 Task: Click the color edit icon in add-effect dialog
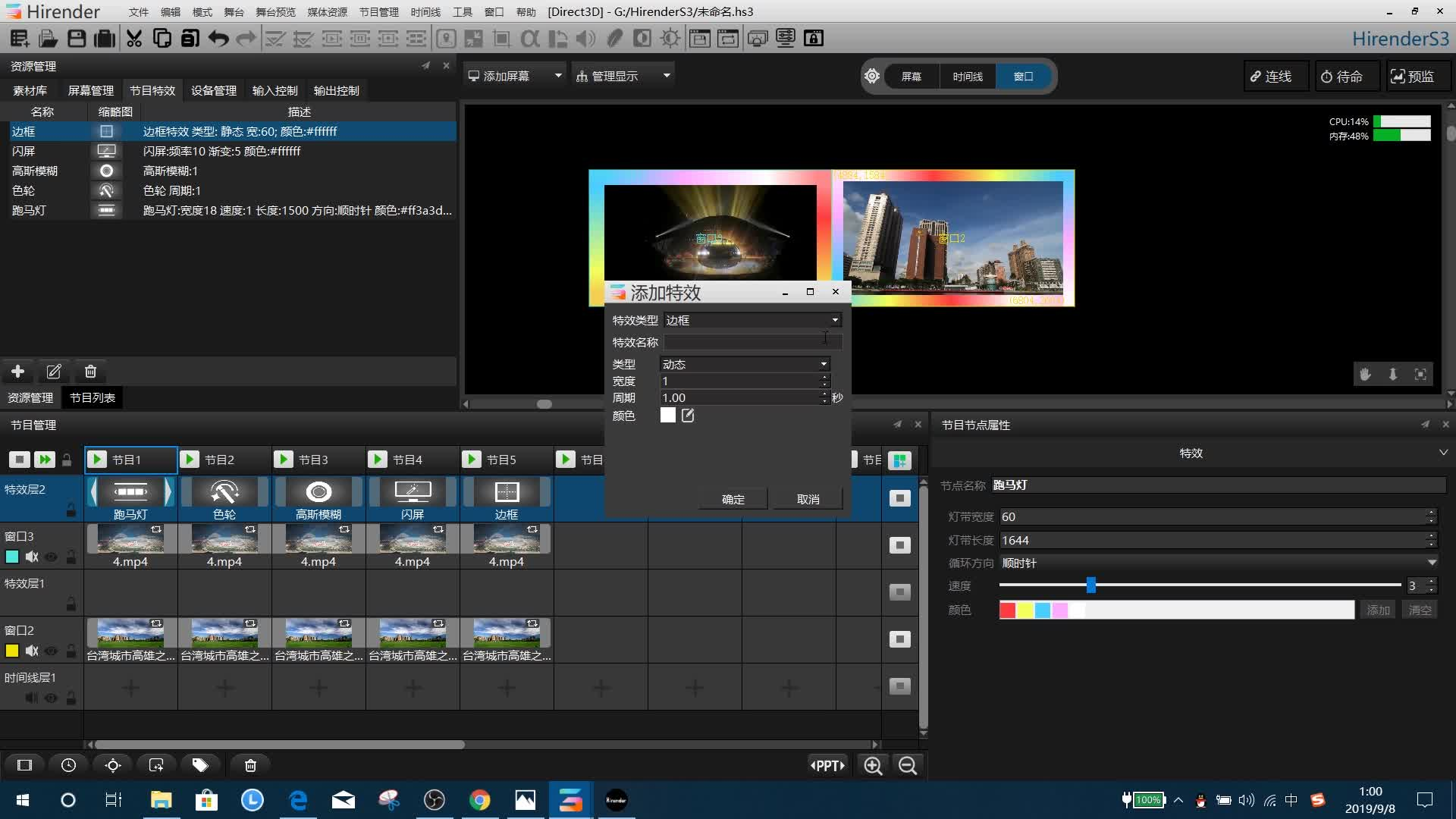(688, 416)
